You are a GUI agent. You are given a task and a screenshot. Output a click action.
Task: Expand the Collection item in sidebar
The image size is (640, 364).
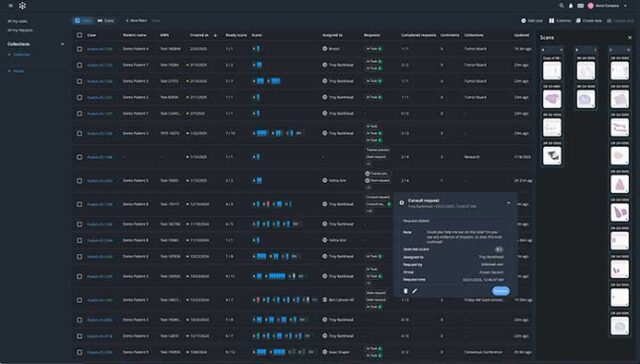coord(9,55)
